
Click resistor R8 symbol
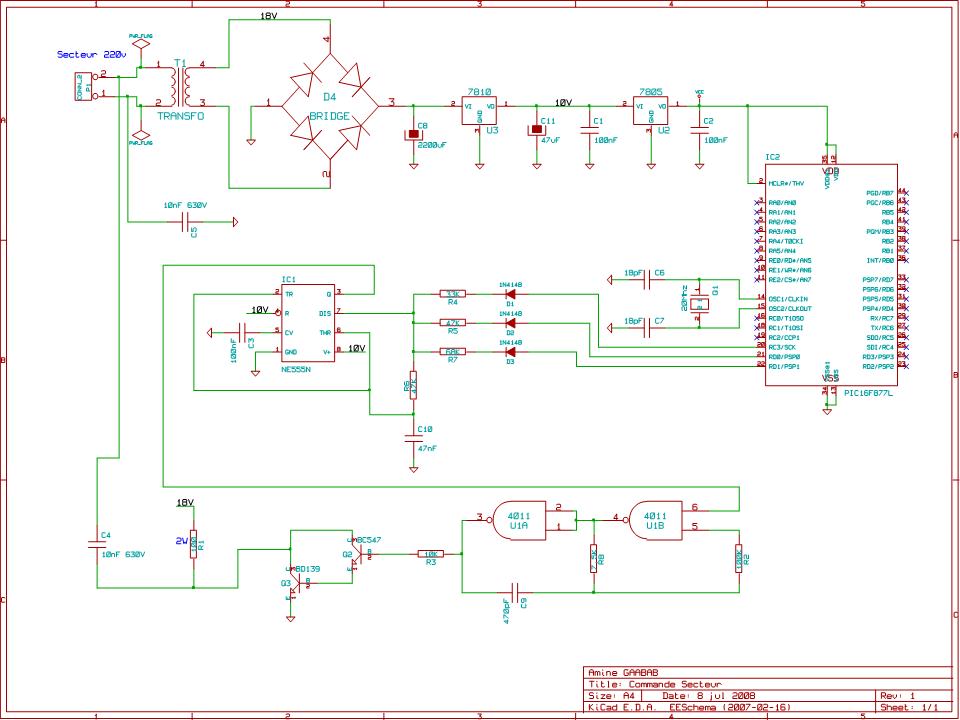[593, 559]
